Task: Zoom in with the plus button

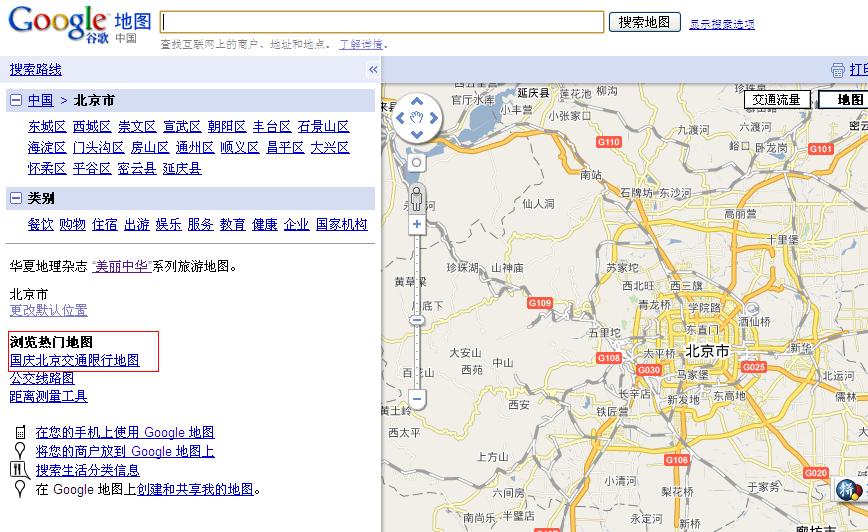Action: click(417, 224)
